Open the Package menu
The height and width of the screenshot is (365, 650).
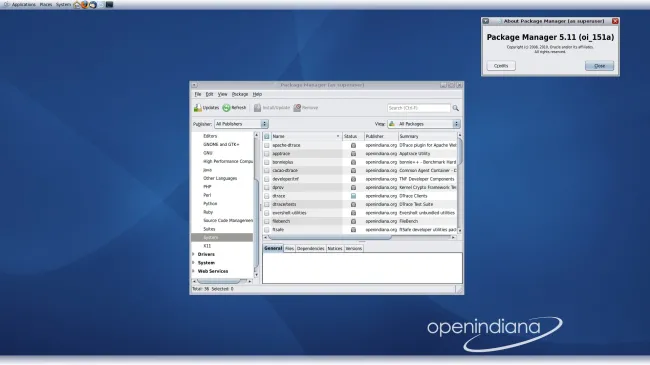pos(240,95)
